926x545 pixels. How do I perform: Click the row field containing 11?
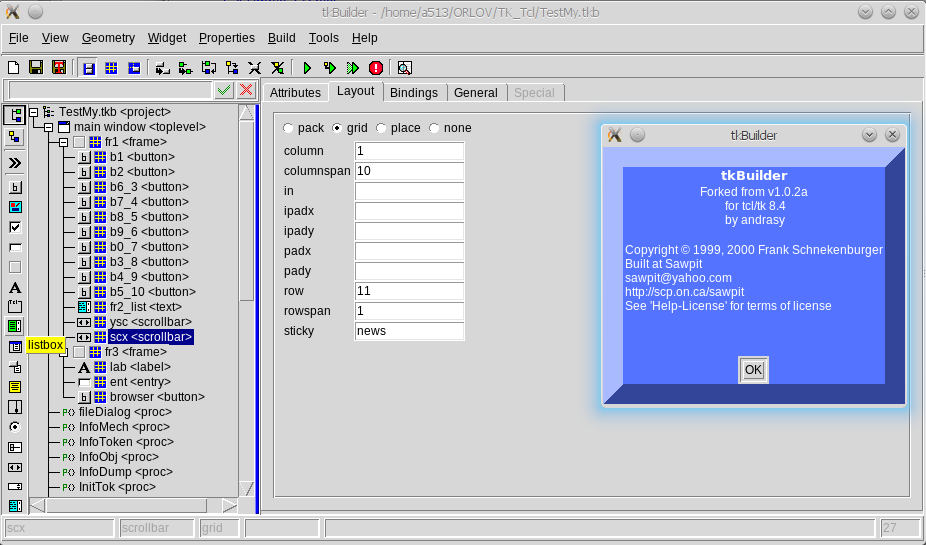[409, 291]
